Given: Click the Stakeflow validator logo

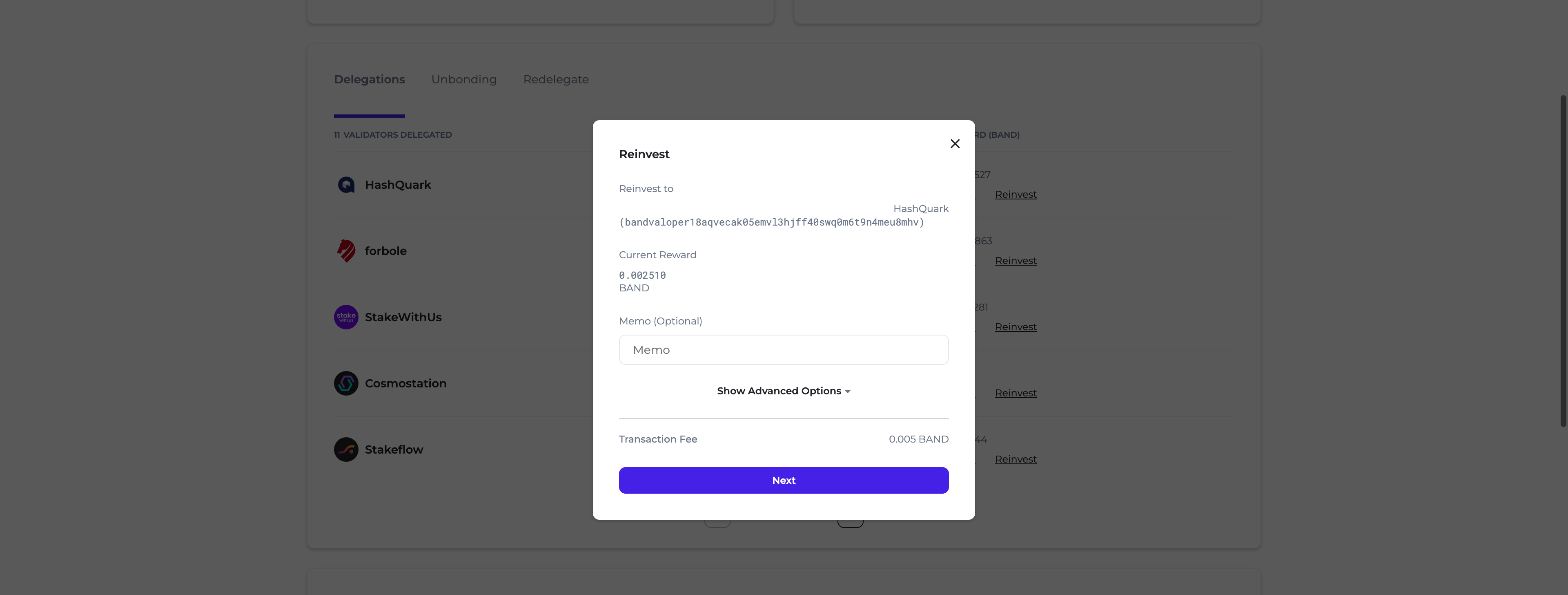Looking at the screenshot, I should tap(346, 450).
